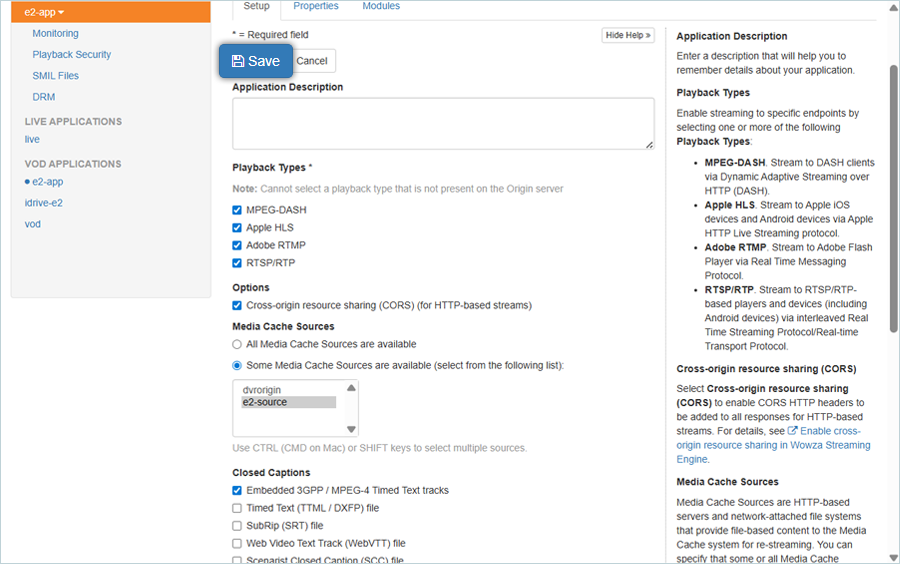This screenshot has height=564, width=900.
Task: Open the Enable cross-origin resource sharing help link
Action: (773, 445)
